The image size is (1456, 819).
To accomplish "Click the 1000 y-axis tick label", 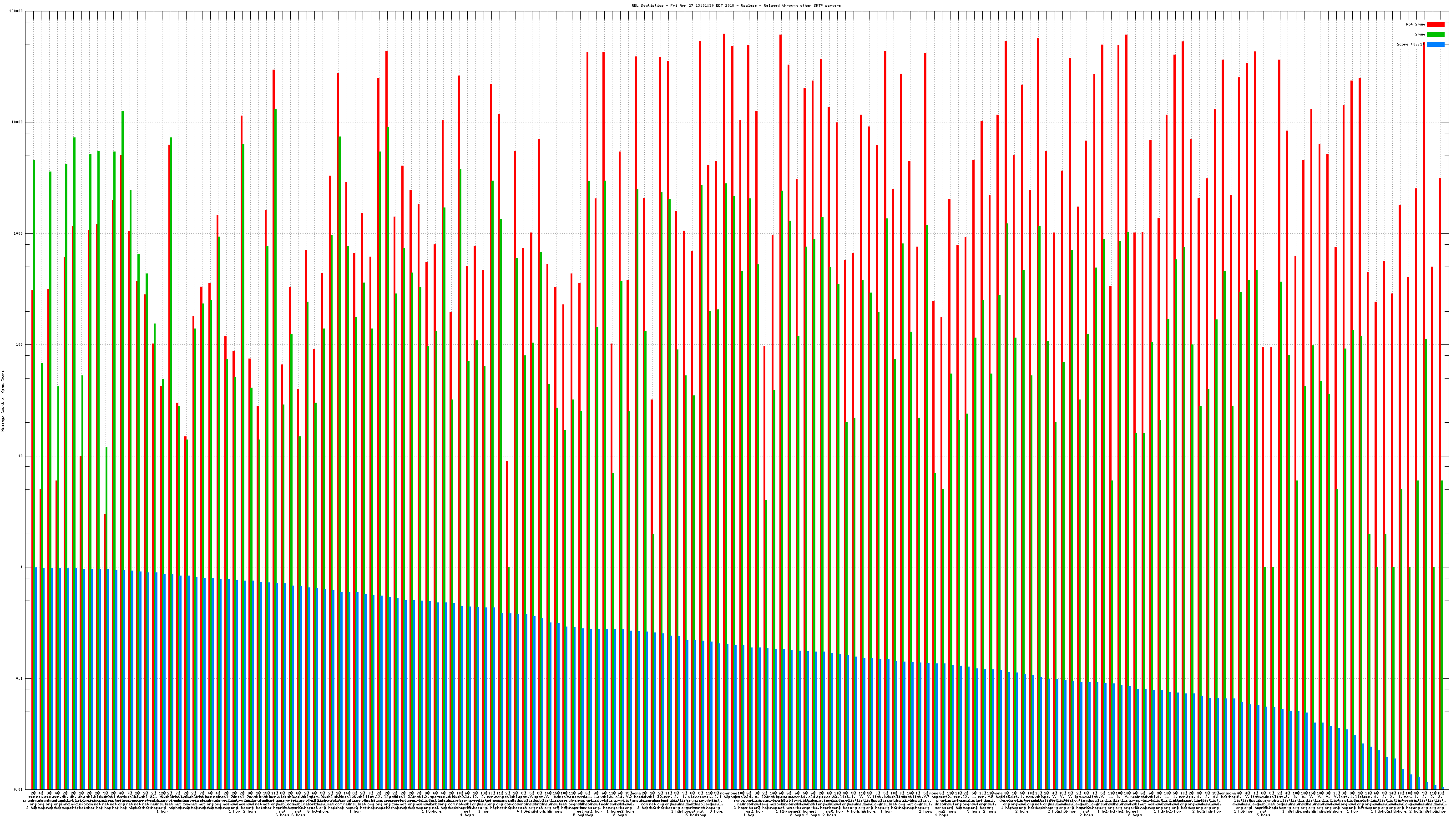I will 18,233.
